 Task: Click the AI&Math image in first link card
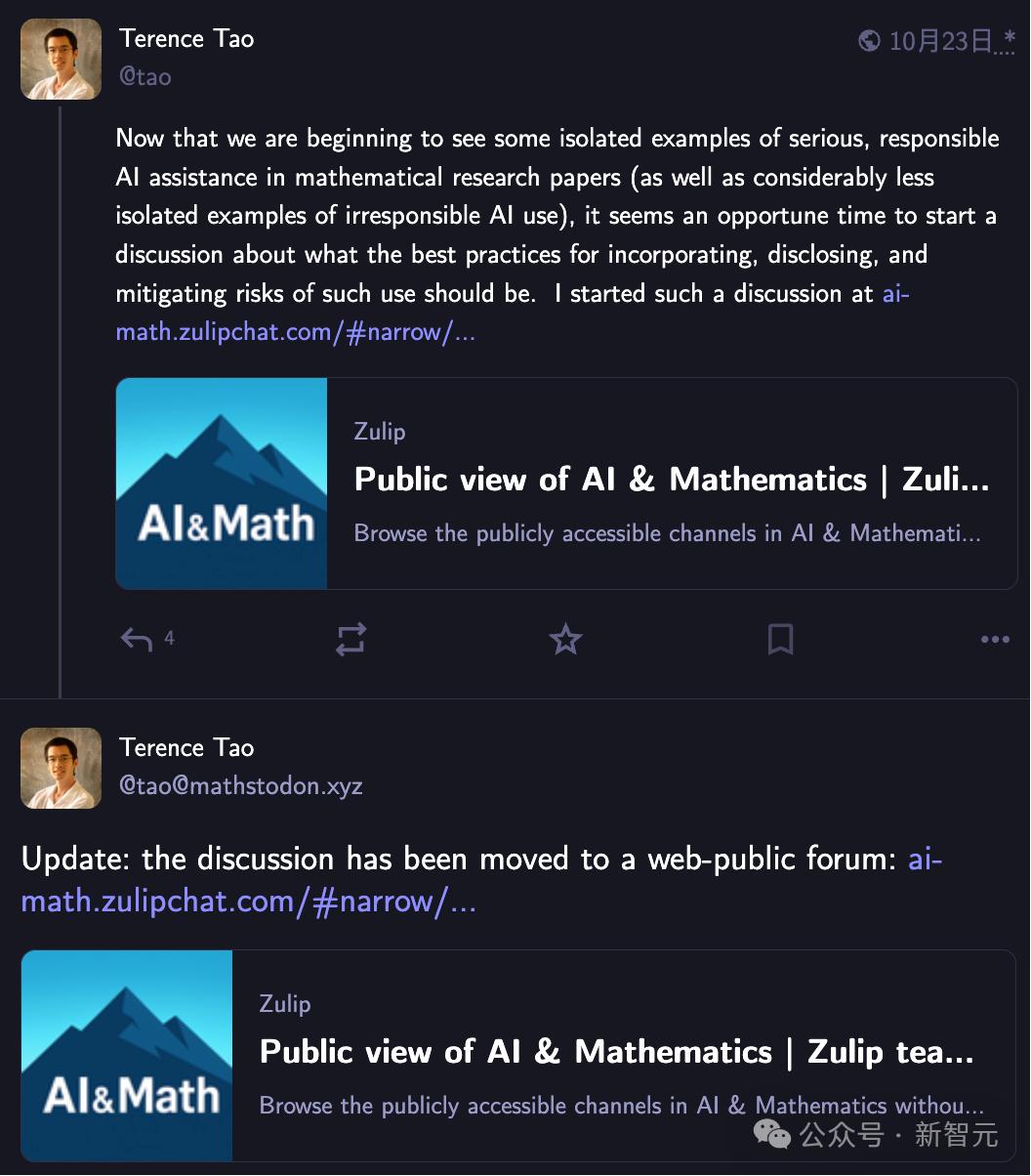point(222,483)
